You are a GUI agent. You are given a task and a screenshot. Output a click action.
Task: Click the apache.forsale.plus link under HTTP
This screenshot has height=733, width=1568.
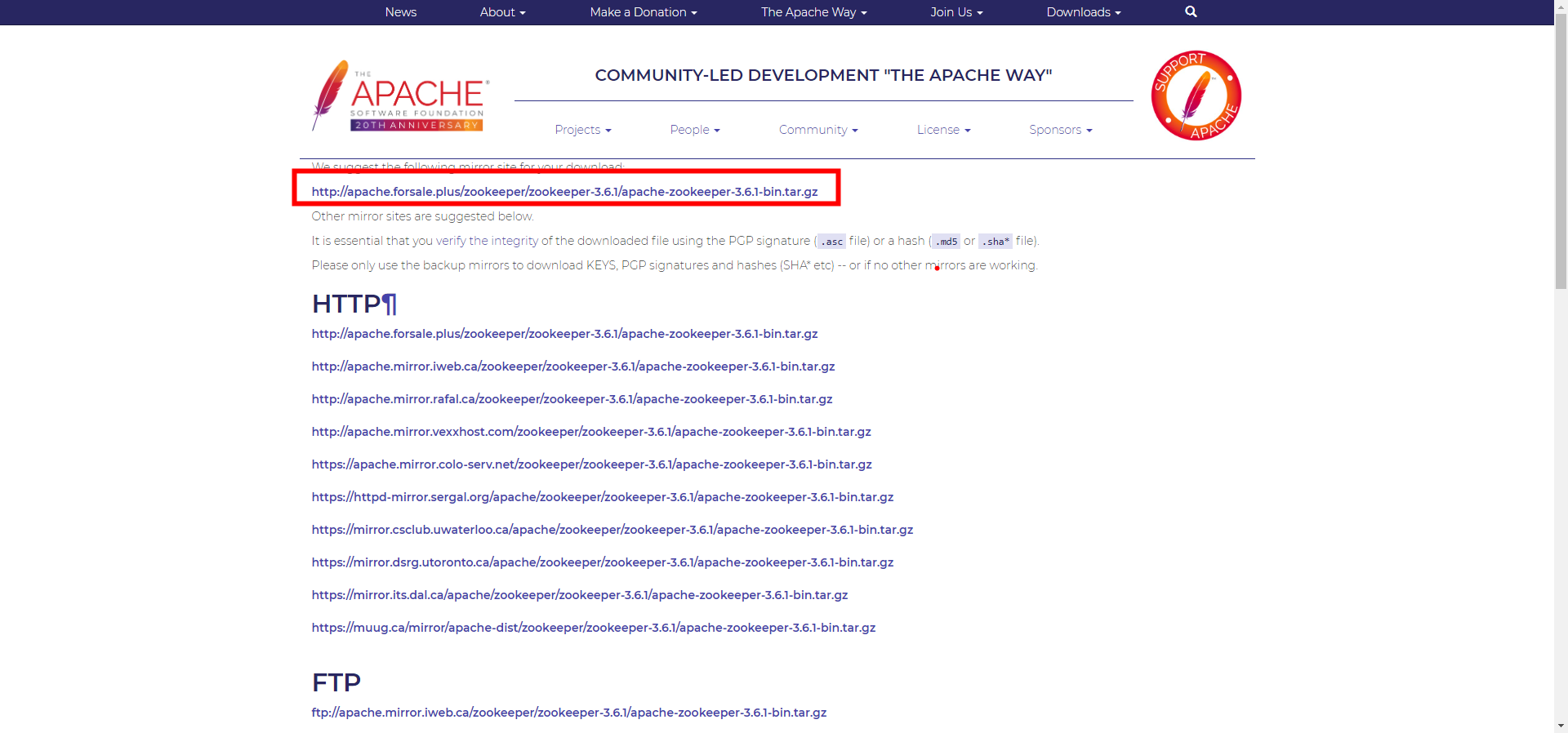(564, 334)
